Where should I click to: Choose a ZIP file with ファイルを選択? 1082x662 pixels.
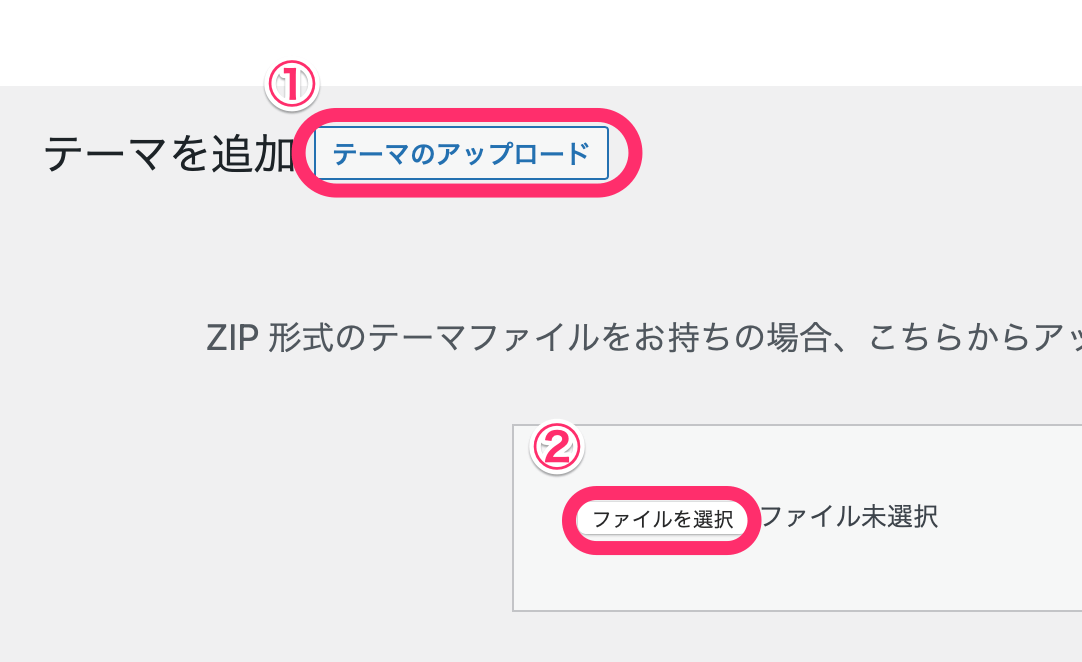pyautogui.click(x=662, y=519)
